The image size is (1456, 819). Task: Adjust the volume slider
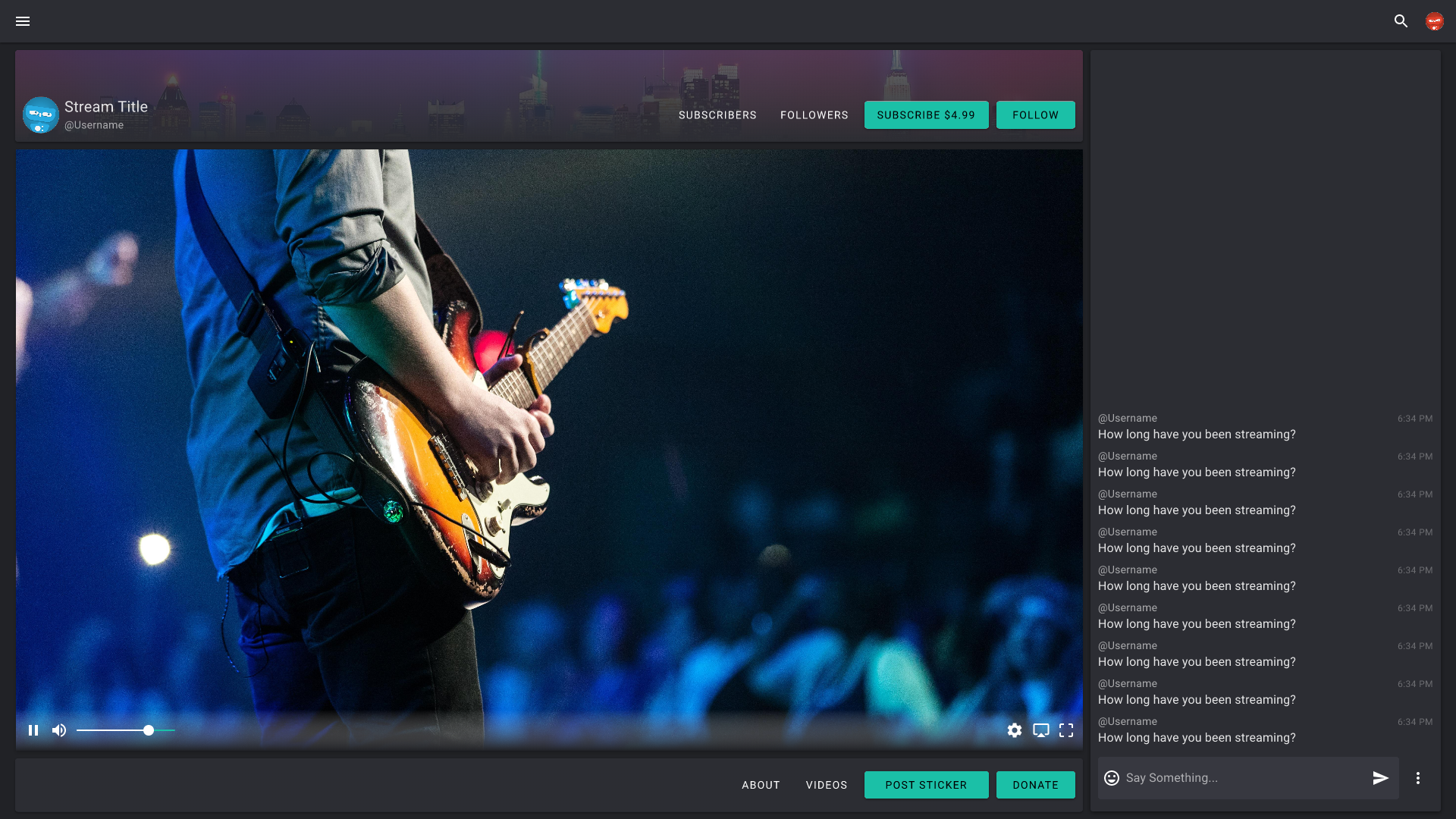click(x=149, y=730)
